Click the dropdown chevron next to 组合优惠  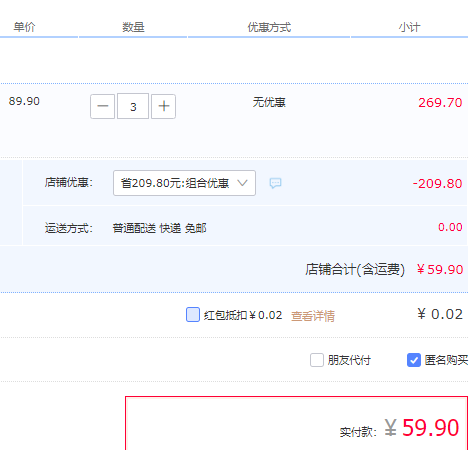242,183
